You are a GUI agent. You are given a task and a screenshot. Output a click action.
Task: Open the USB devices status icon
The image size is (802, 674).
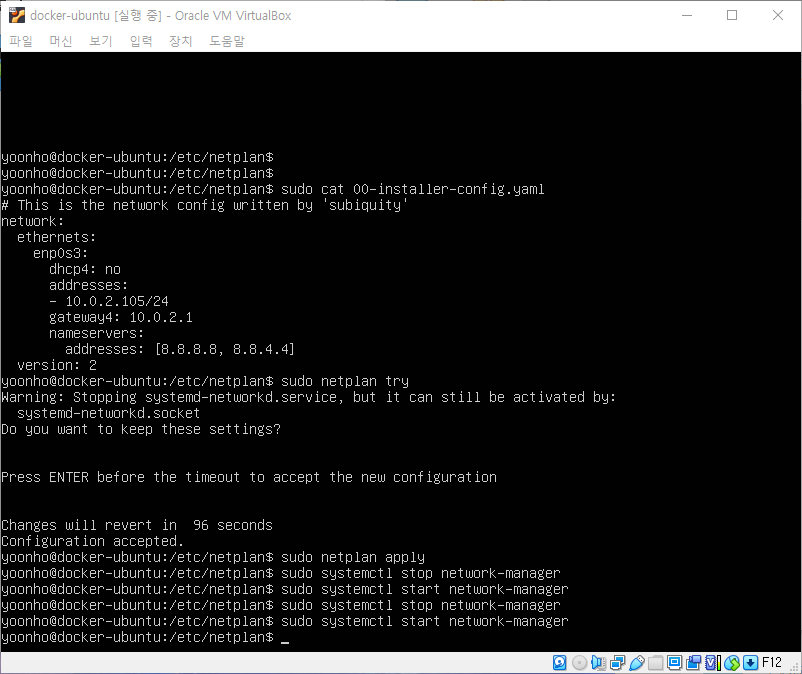tap(636, 663)
